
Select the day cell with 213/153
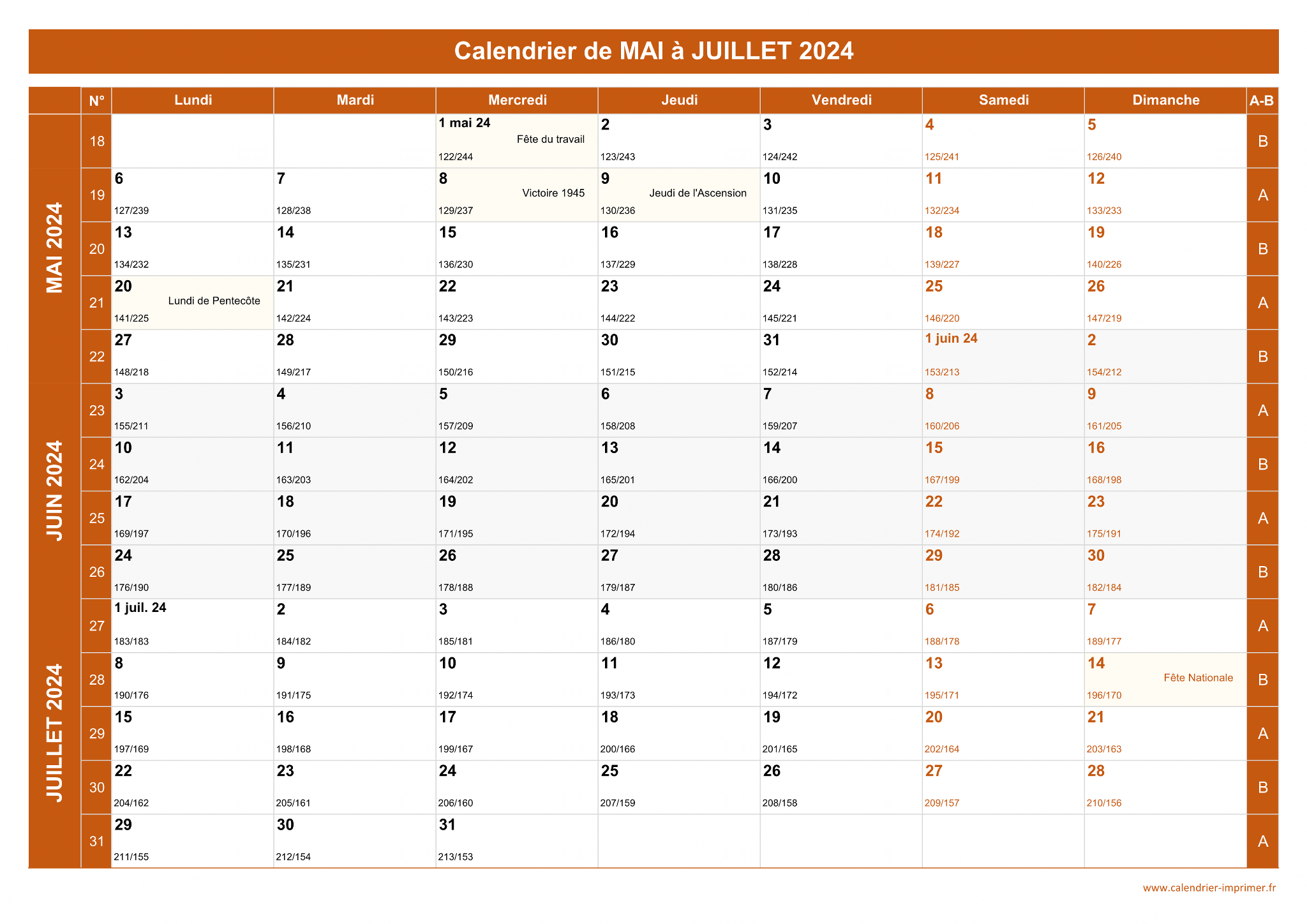(517, 841)
